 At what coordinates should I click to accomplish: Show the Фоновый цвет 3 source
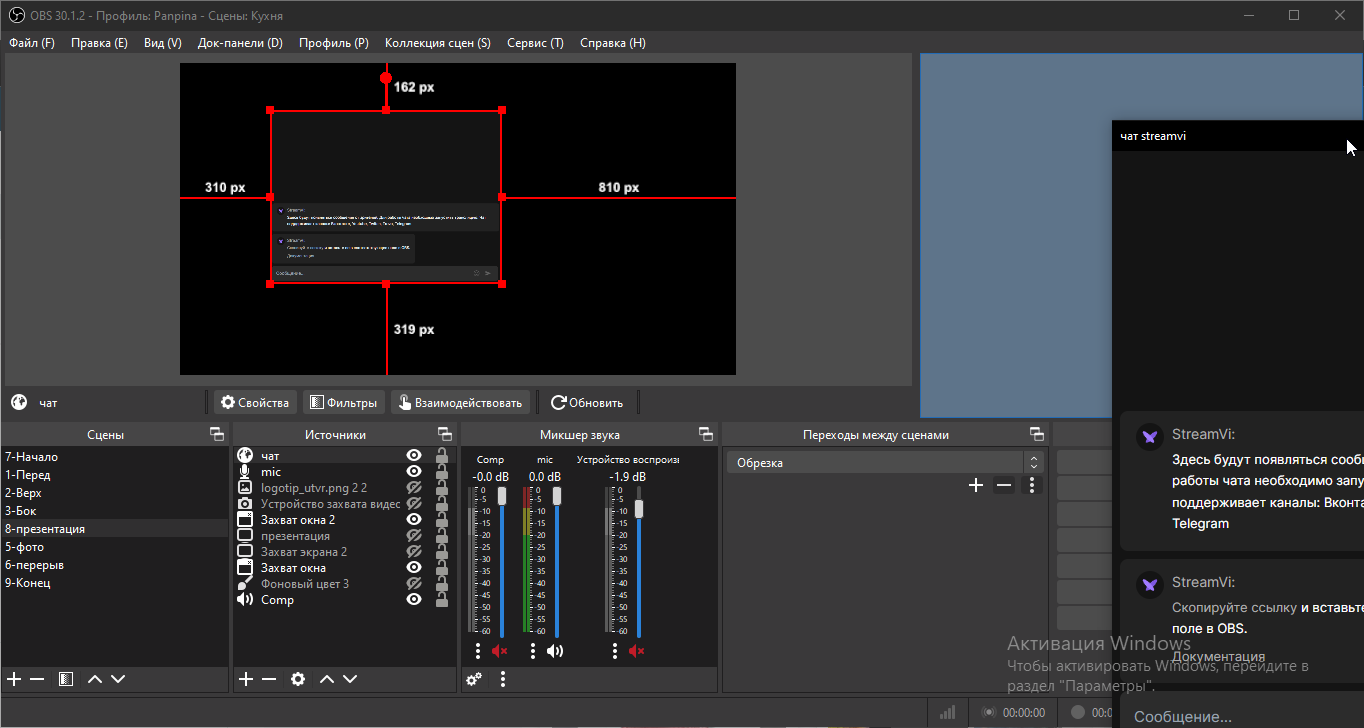tap(414, 584)
